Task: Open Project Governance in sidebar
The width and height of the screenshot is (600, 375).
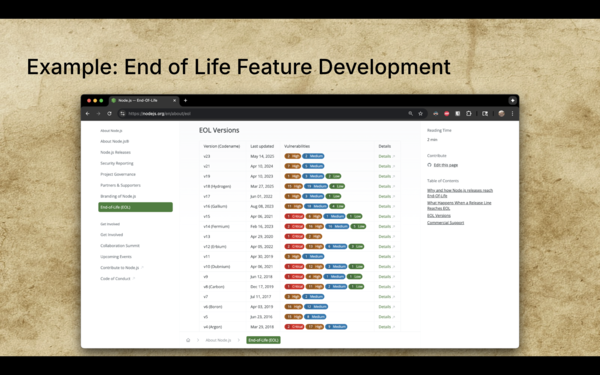Action: tap(118, 174)
